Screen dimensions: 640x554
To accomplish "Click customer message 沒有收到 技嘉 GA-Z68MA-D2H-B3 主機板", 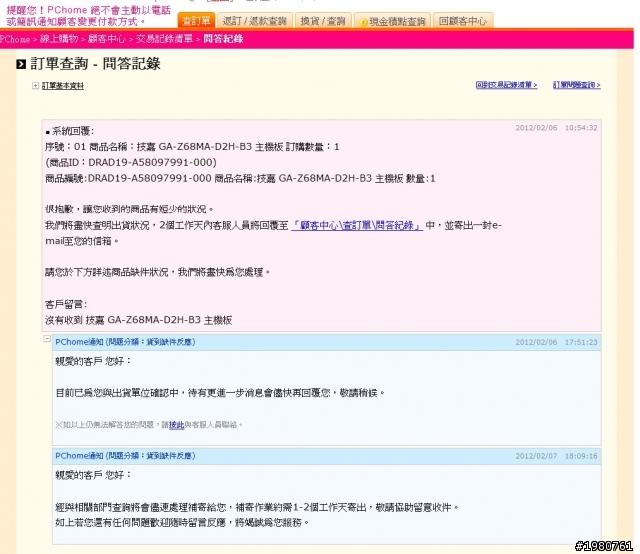I will coord(139,320).
